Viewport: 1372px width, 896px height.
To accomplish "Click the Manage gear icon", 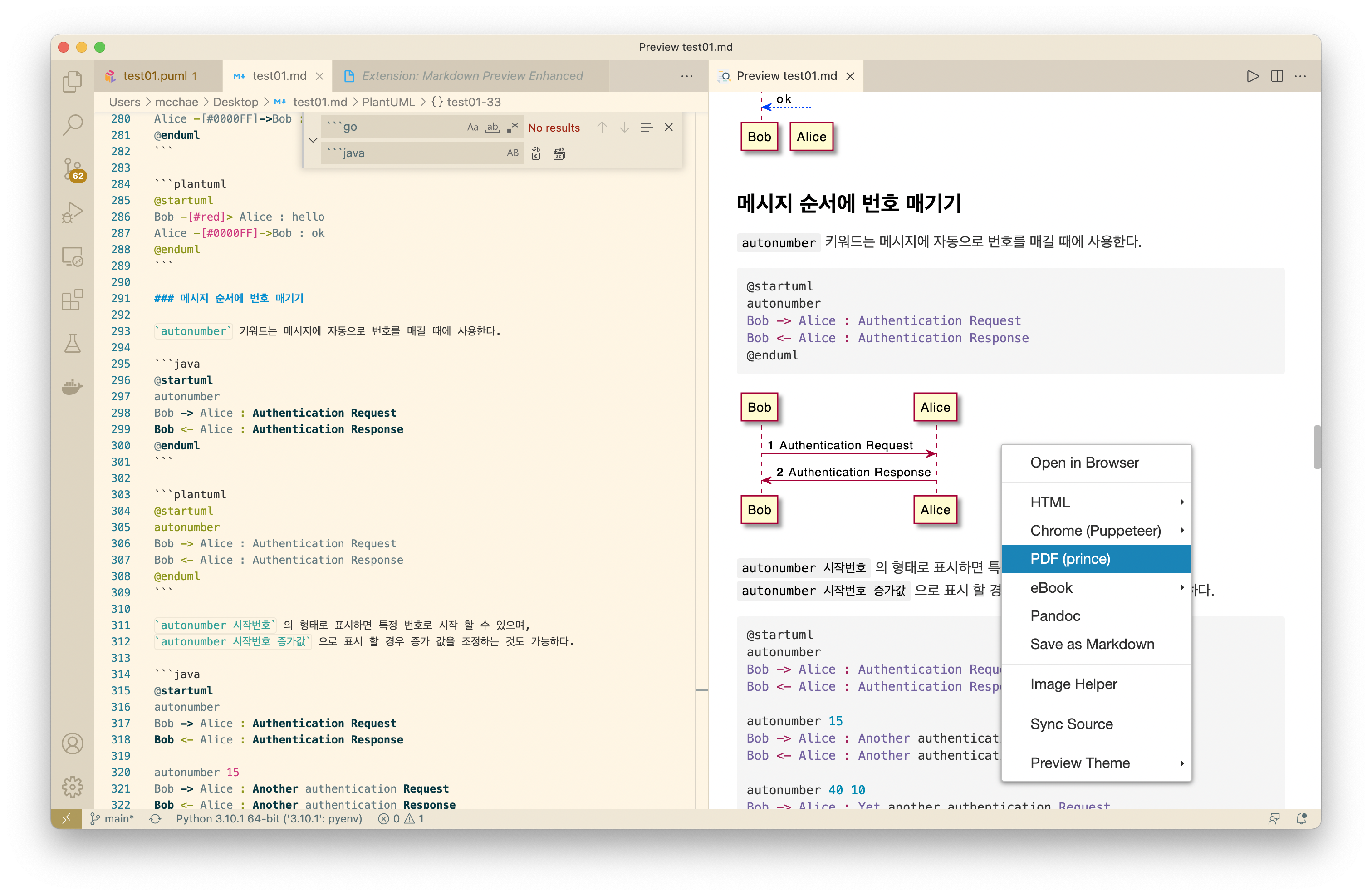I will (72, 787).
